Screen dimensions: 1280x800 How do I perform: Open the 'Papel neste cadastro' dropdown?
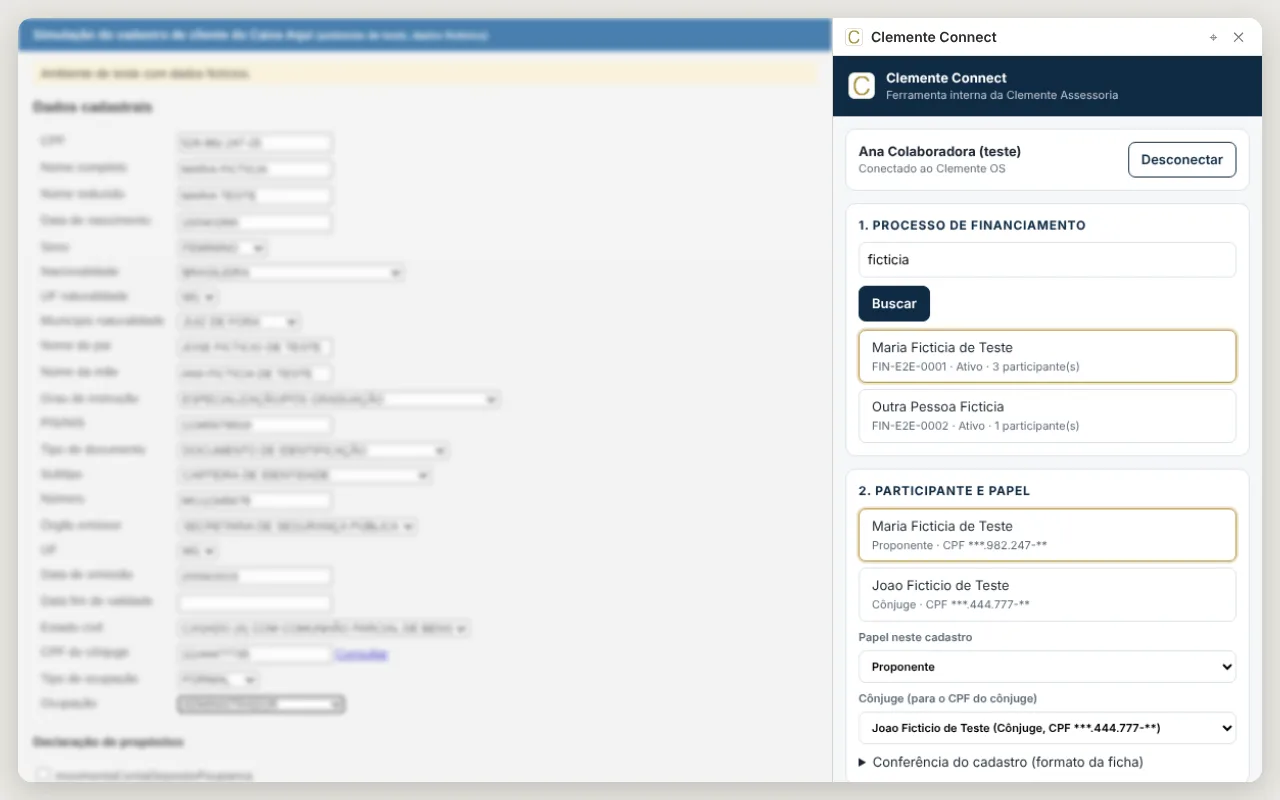point(1047,667)
